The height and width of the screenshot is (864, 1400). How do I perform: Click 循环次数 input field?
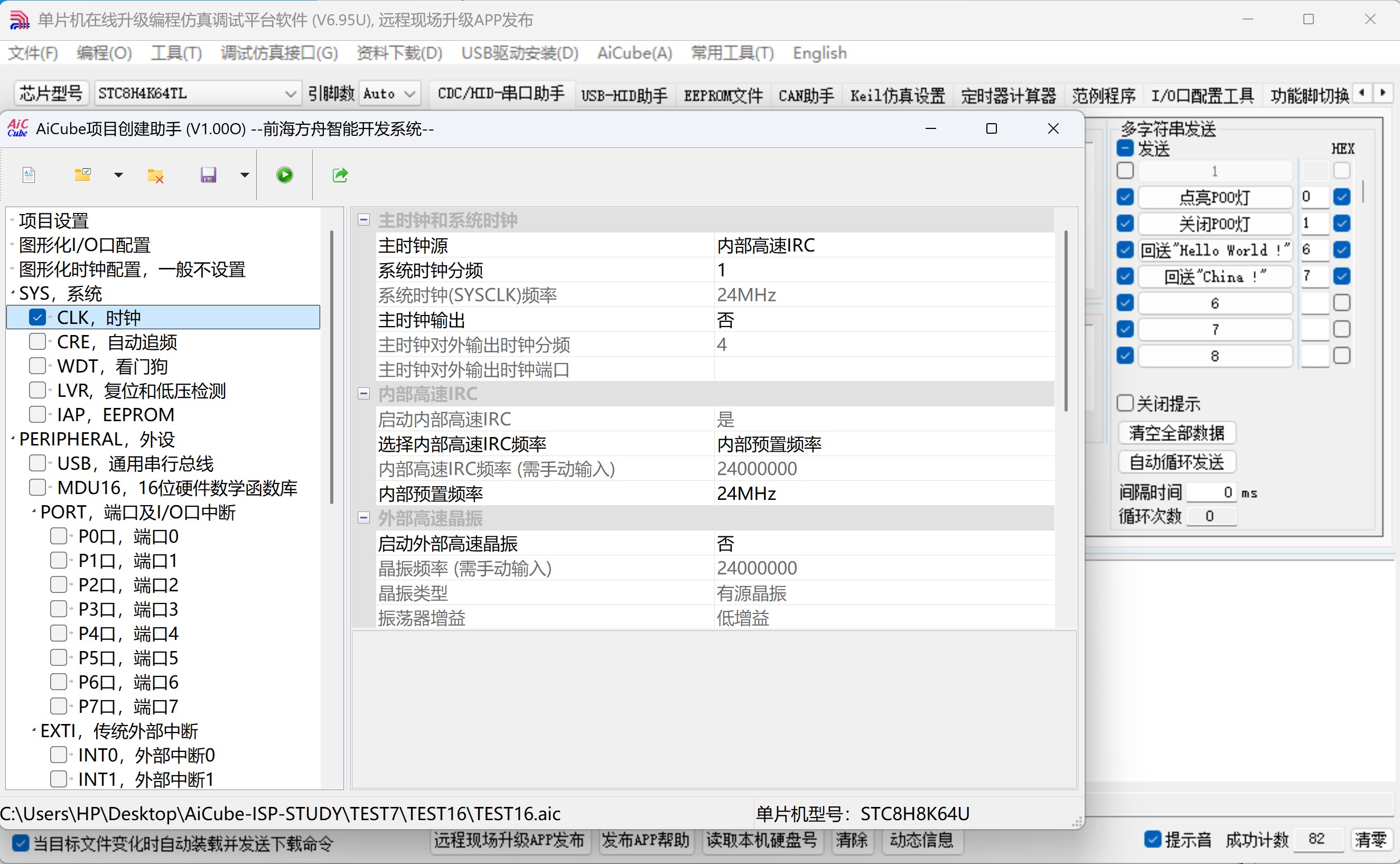[x=1212, y=516]
